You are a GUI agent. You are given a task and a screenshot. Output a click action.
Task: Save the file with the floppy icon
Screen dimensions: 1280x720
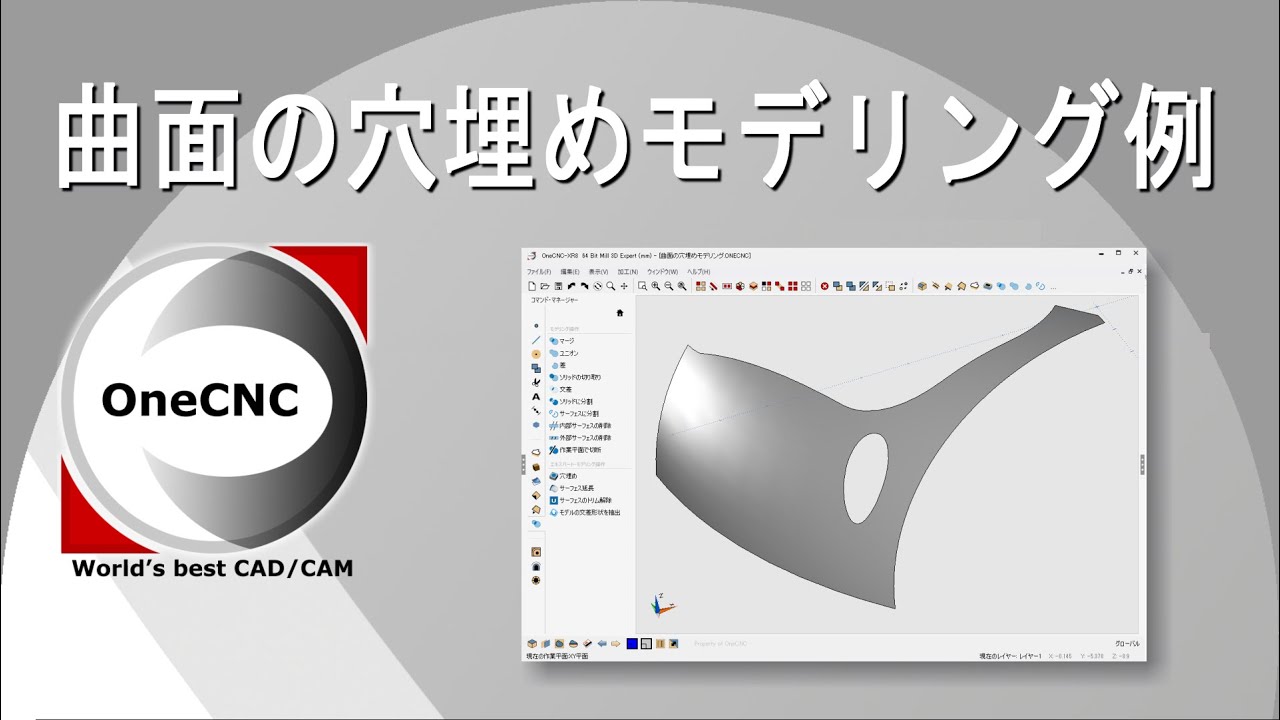point(559,286)
